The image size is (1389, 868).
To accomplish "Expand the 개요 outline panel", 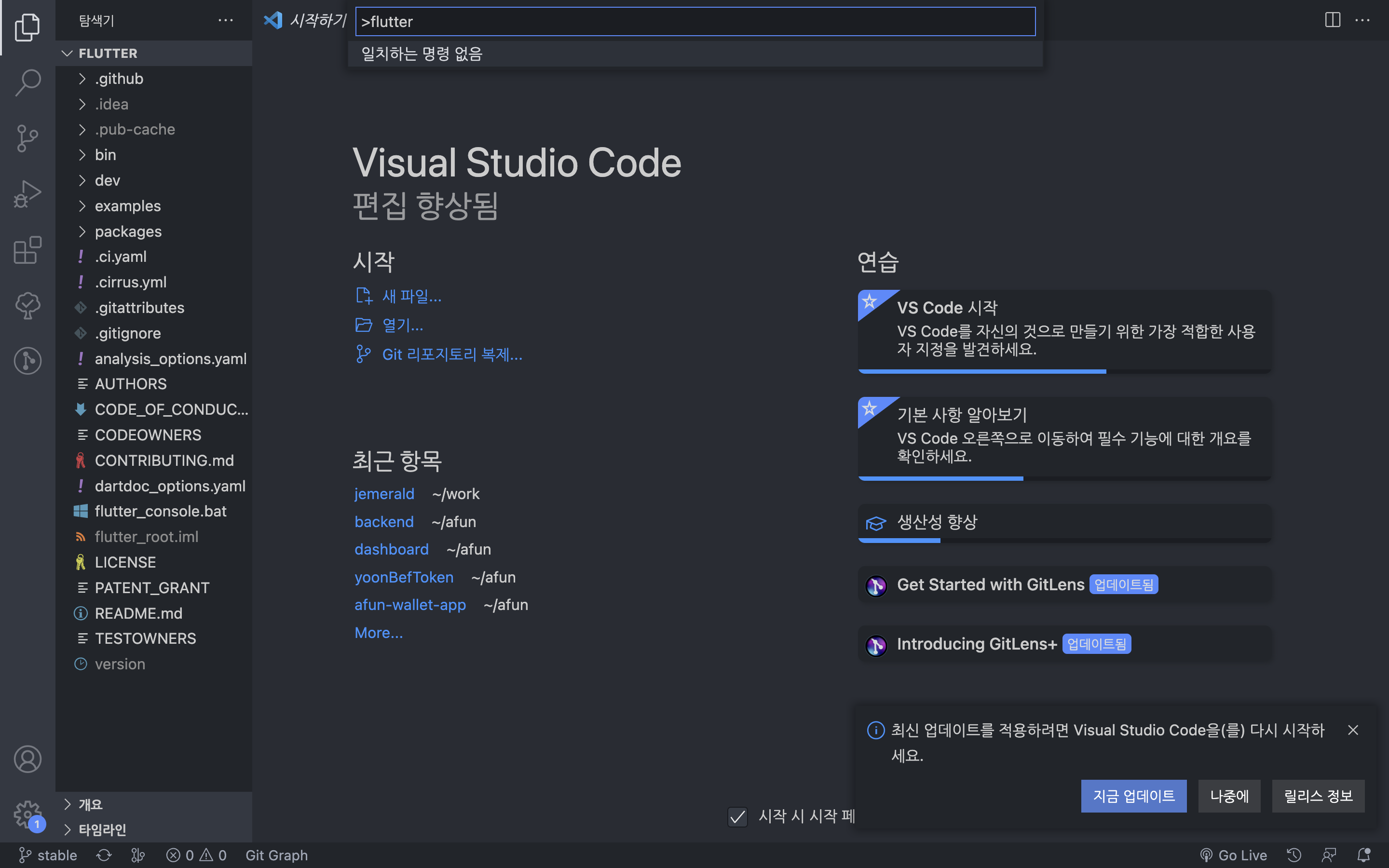I will 91,804.
